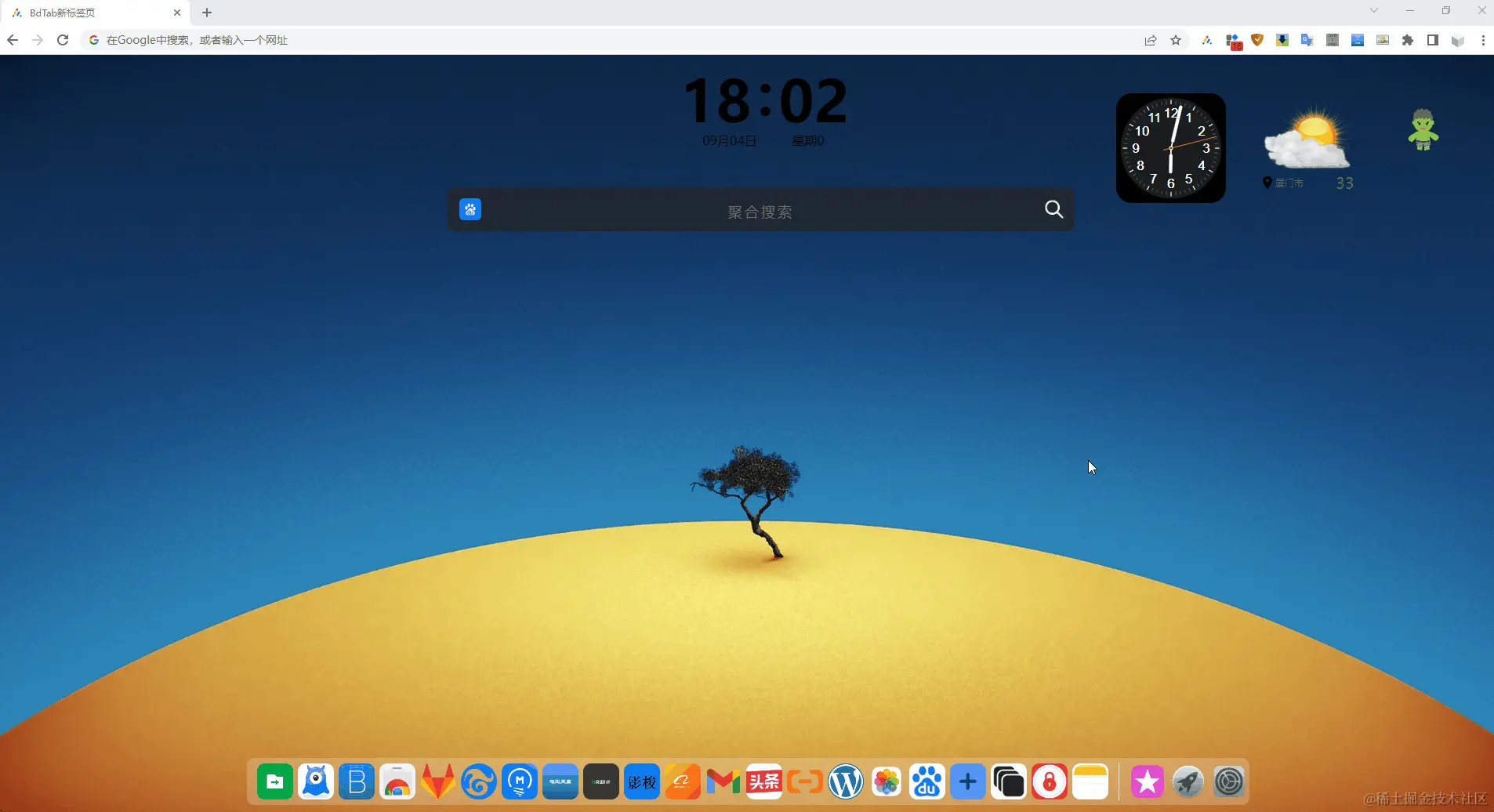Open a new browser tab with plus button
Image resolution: width=1494 pixels, height=812 pixels.
point(207,13)
